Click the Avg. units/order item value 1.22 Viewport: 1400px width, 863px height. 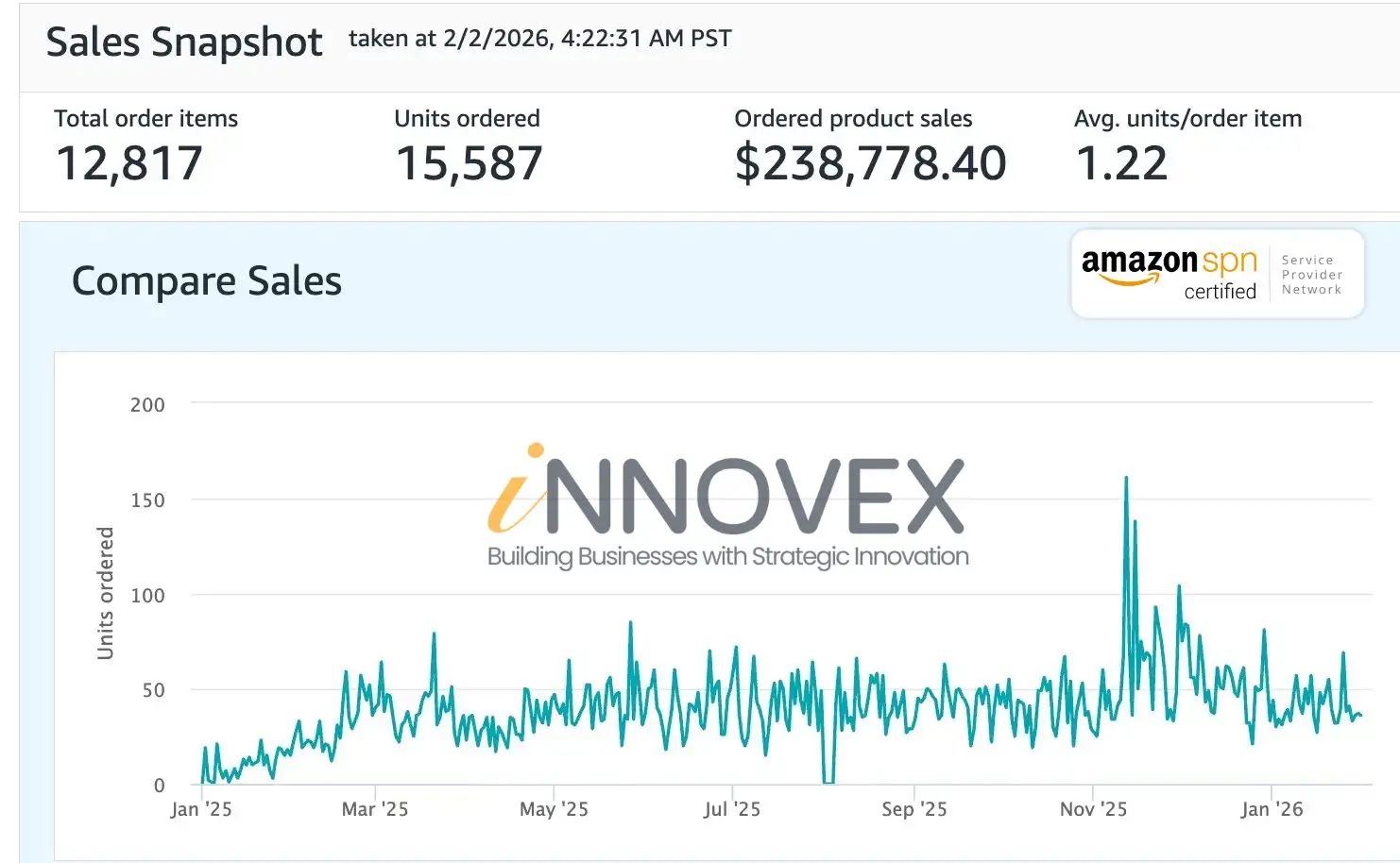coord(1122,162)
